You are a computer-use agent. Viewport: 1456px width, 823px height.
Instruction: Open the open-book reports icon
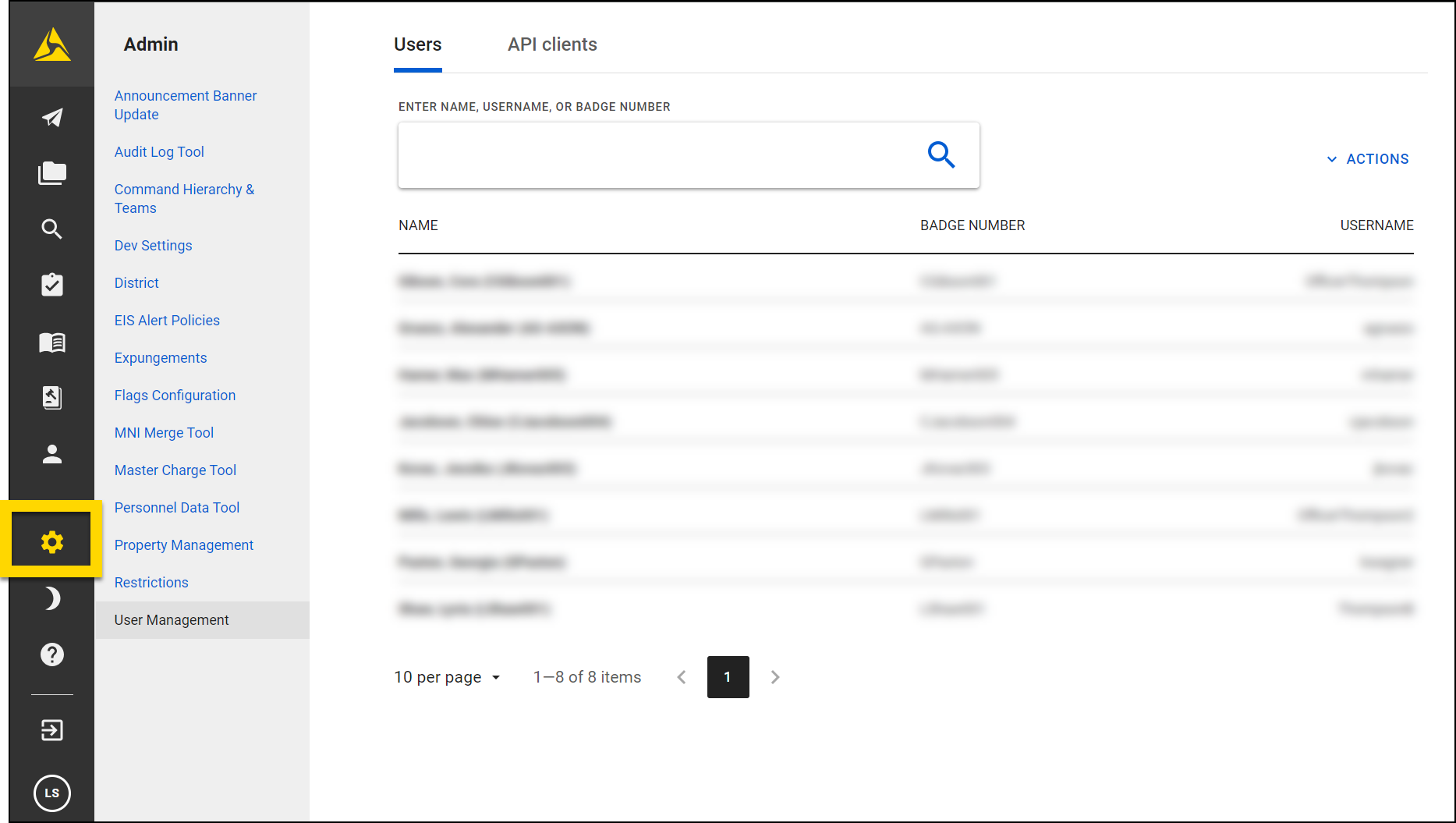51,342
